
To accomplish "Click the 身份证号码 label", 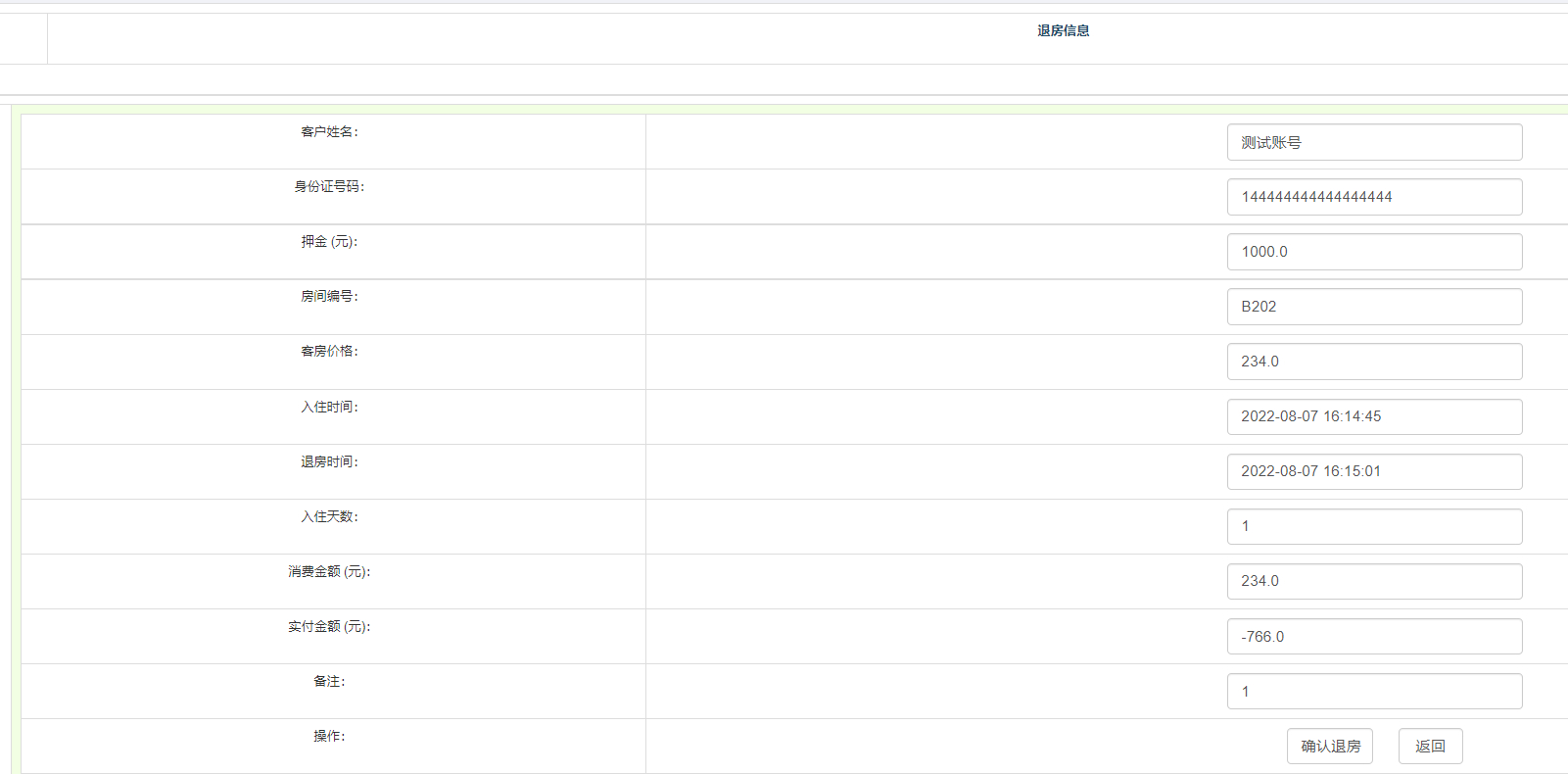I will pos(330,186).
